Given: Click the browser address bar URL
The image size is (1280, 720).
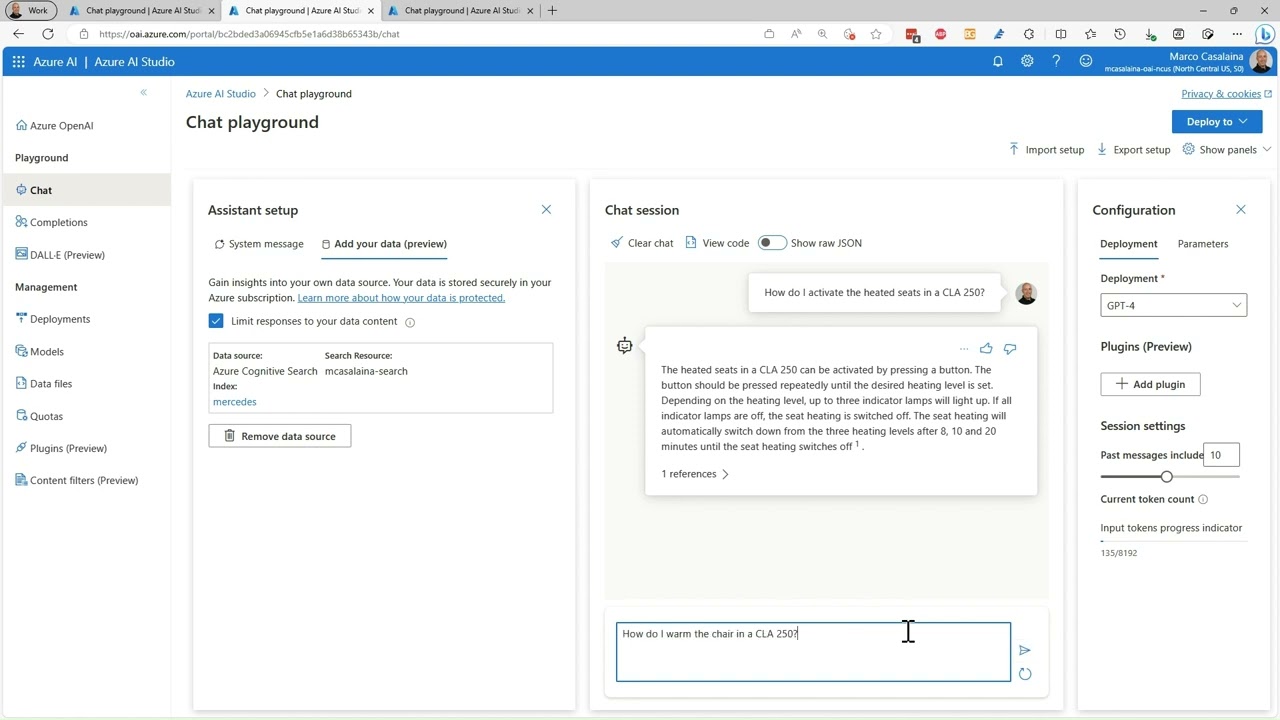Looking at the screenshot, I should click(x=249, y=34).
